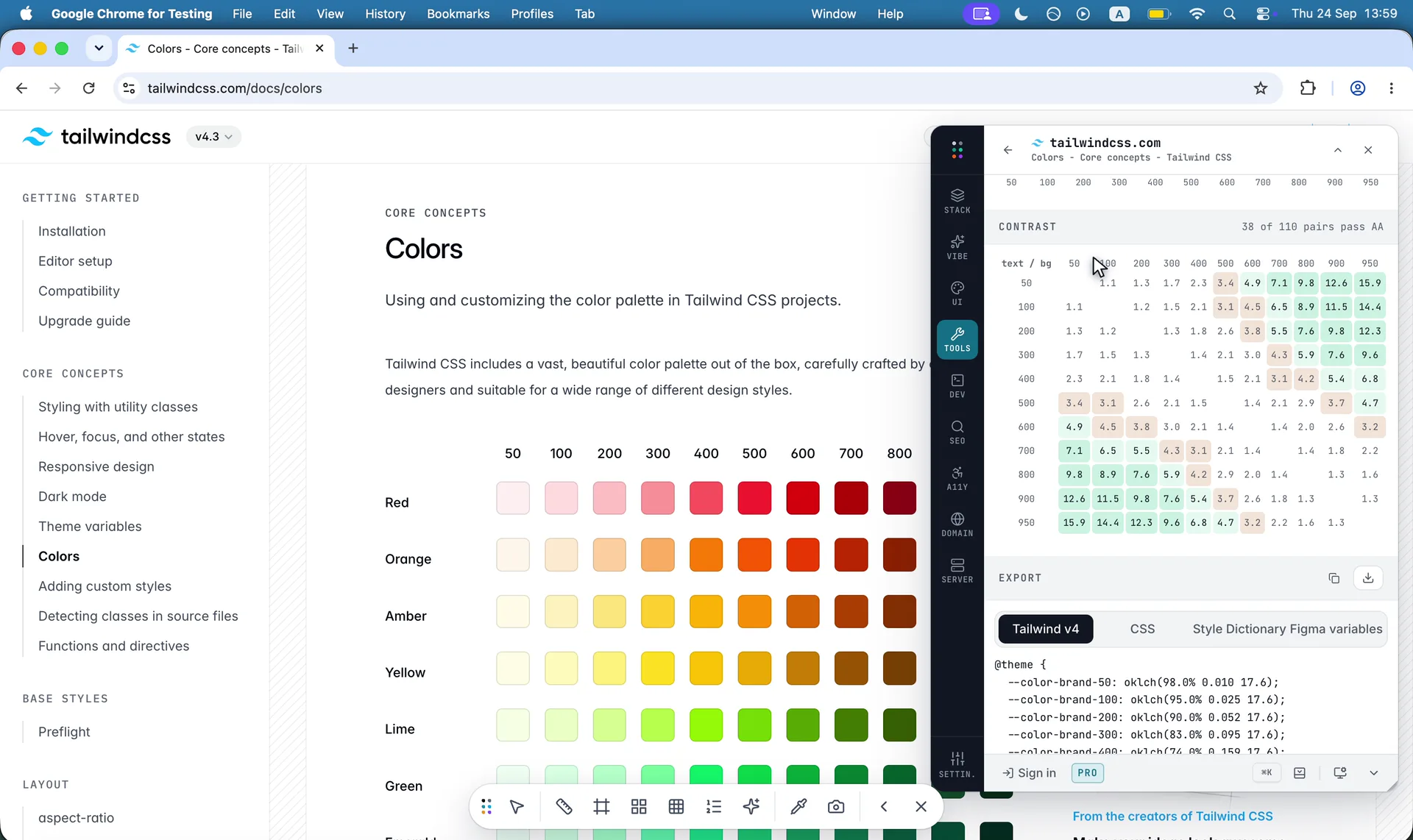
Task: Select the Tools section in sidebar
Action: pyautogui.click(x=957, y=339)
